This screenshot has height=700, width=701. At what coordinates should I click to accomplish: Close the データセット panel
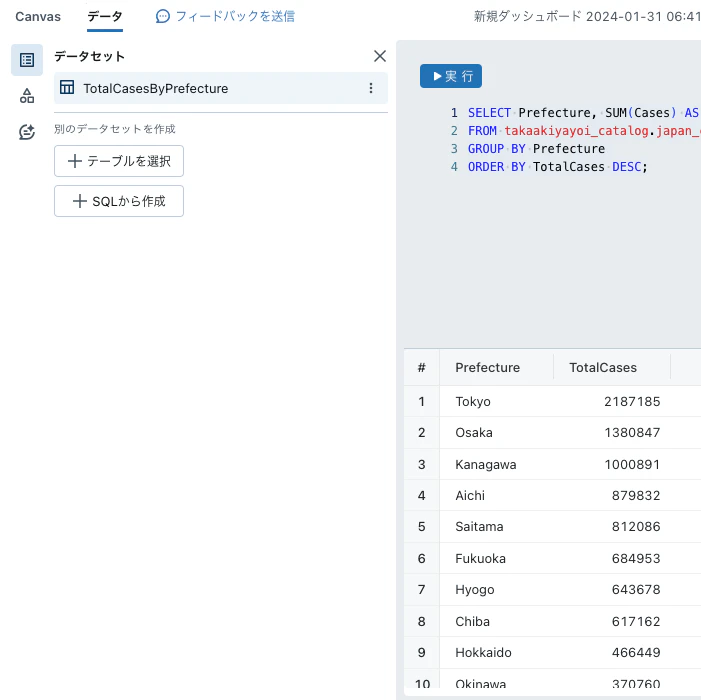pyautogui.click(x=380, y=56)
